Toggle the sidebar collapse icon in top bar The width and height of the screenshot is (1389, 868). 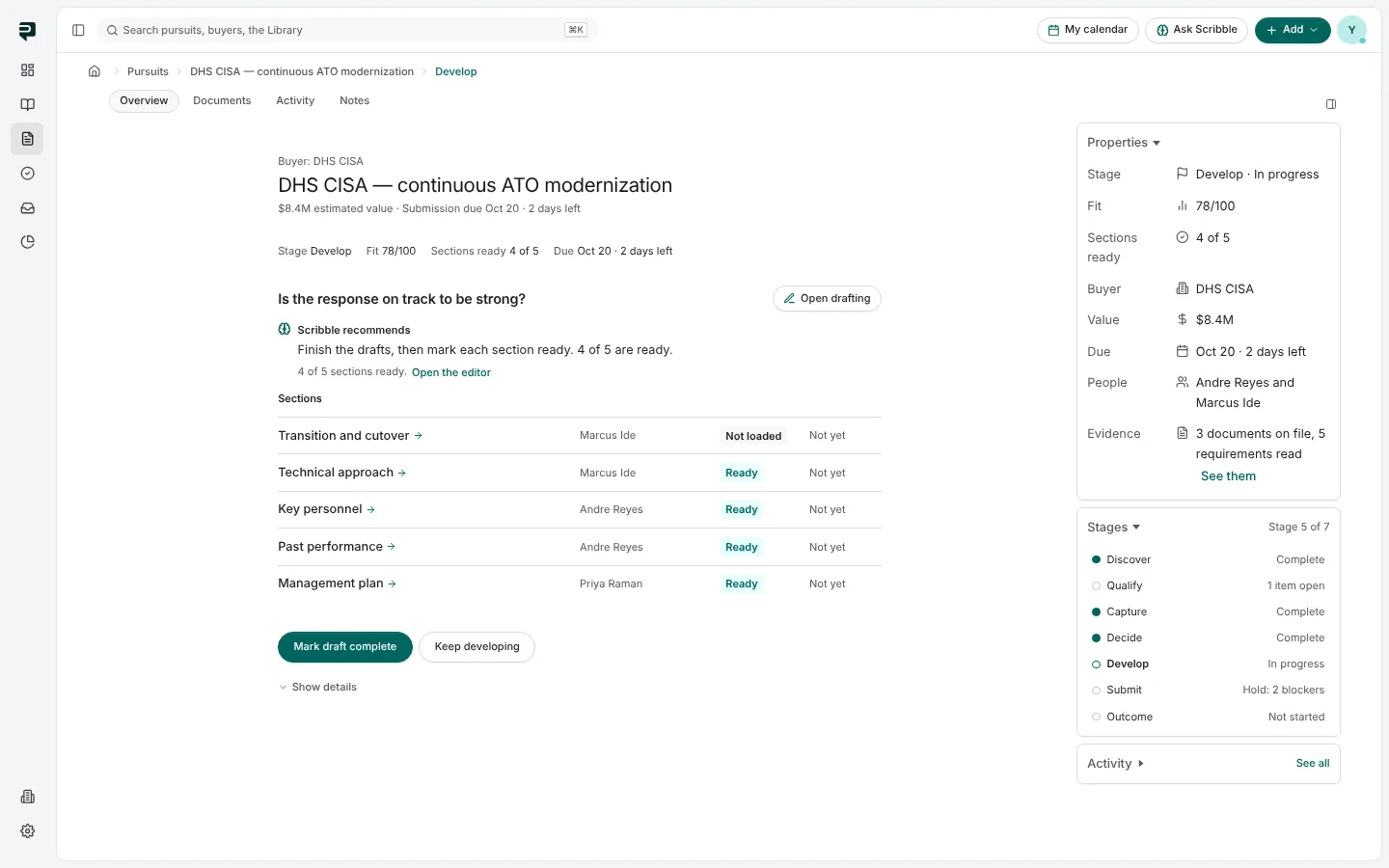[78, 30]
